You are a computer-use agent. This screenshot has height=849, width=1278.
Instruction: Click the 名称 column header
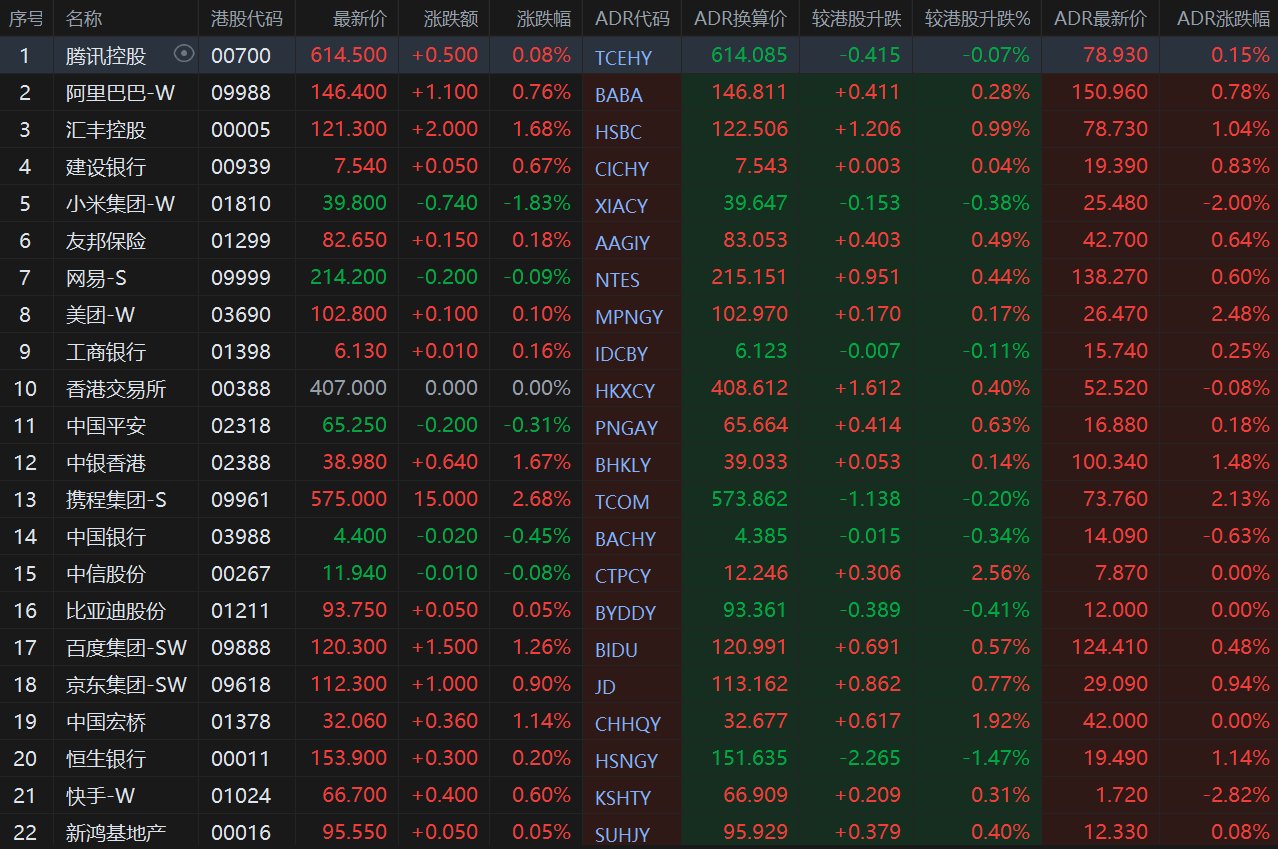pos(84,18)
